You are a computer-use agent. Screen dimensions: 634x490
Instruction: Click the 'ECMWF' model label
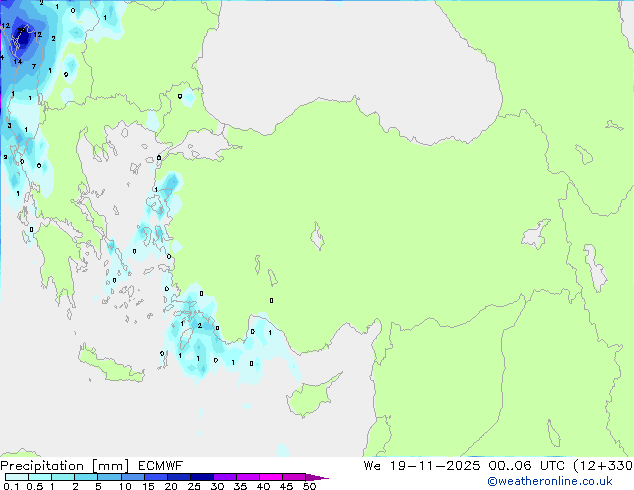tap(161, 466)
